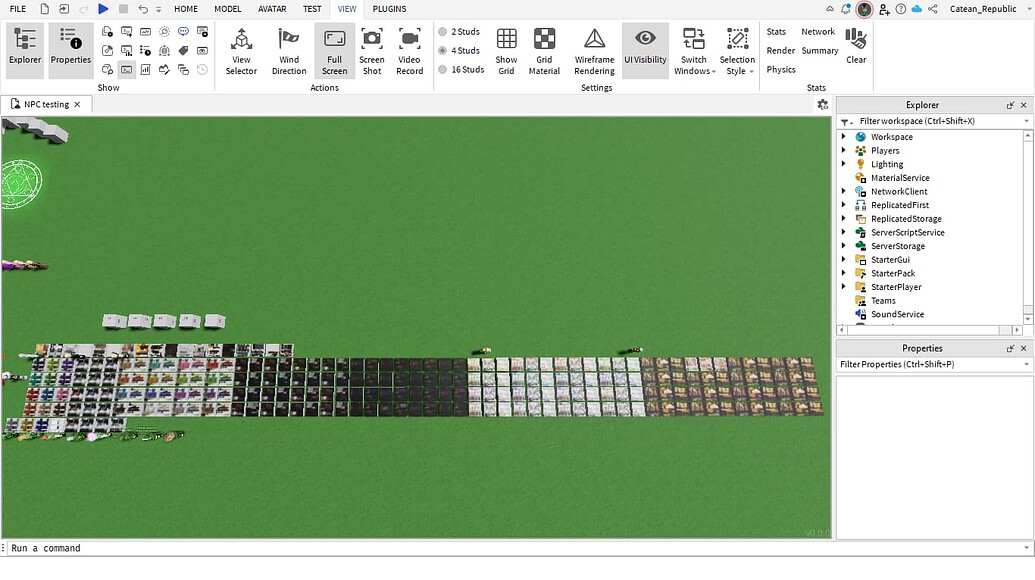The image size is (1035, 580).
Task: Toggle the Explorer panel button
Action: coord(25,50)
